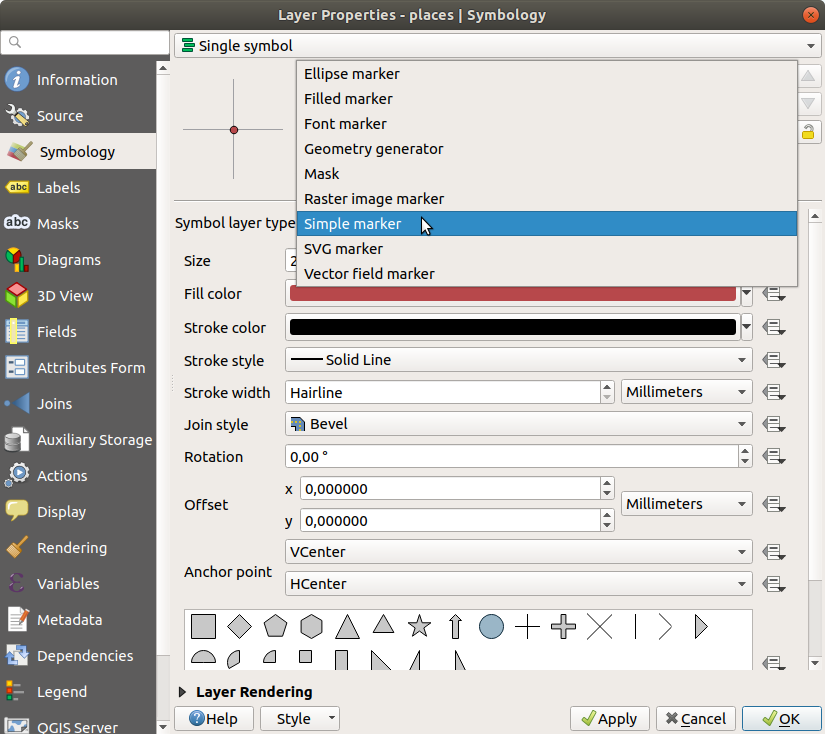Screen dimensions: 825x734
Task: Select the star marker shape
Action: (419, 625)
